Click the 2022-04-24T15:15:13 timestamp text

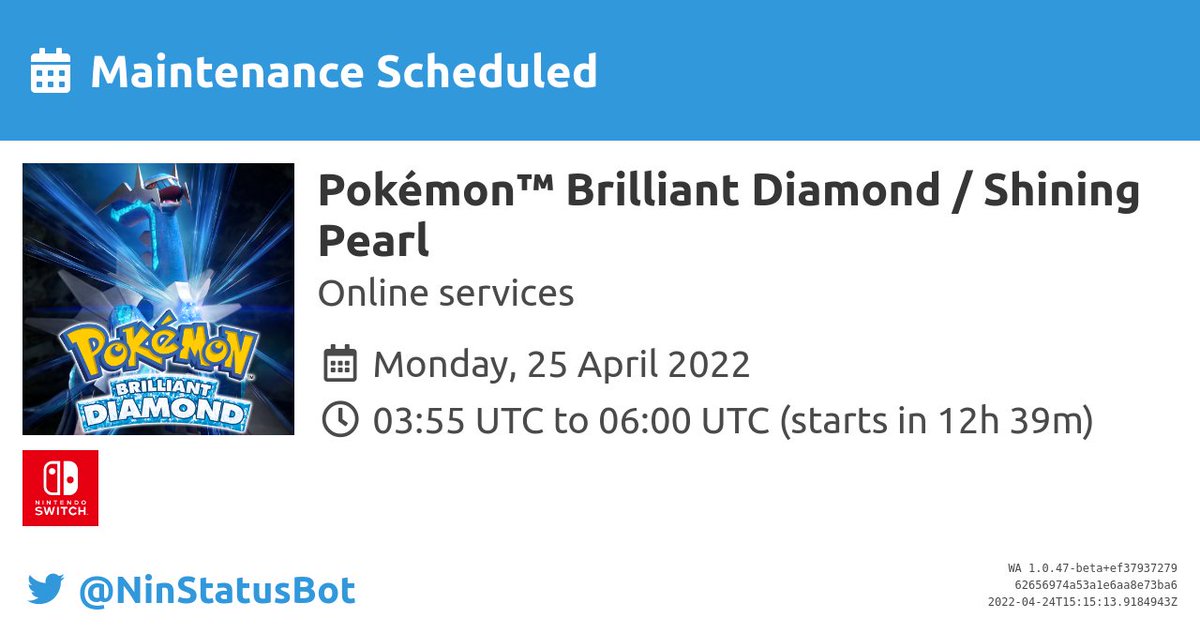(1082, 601)
